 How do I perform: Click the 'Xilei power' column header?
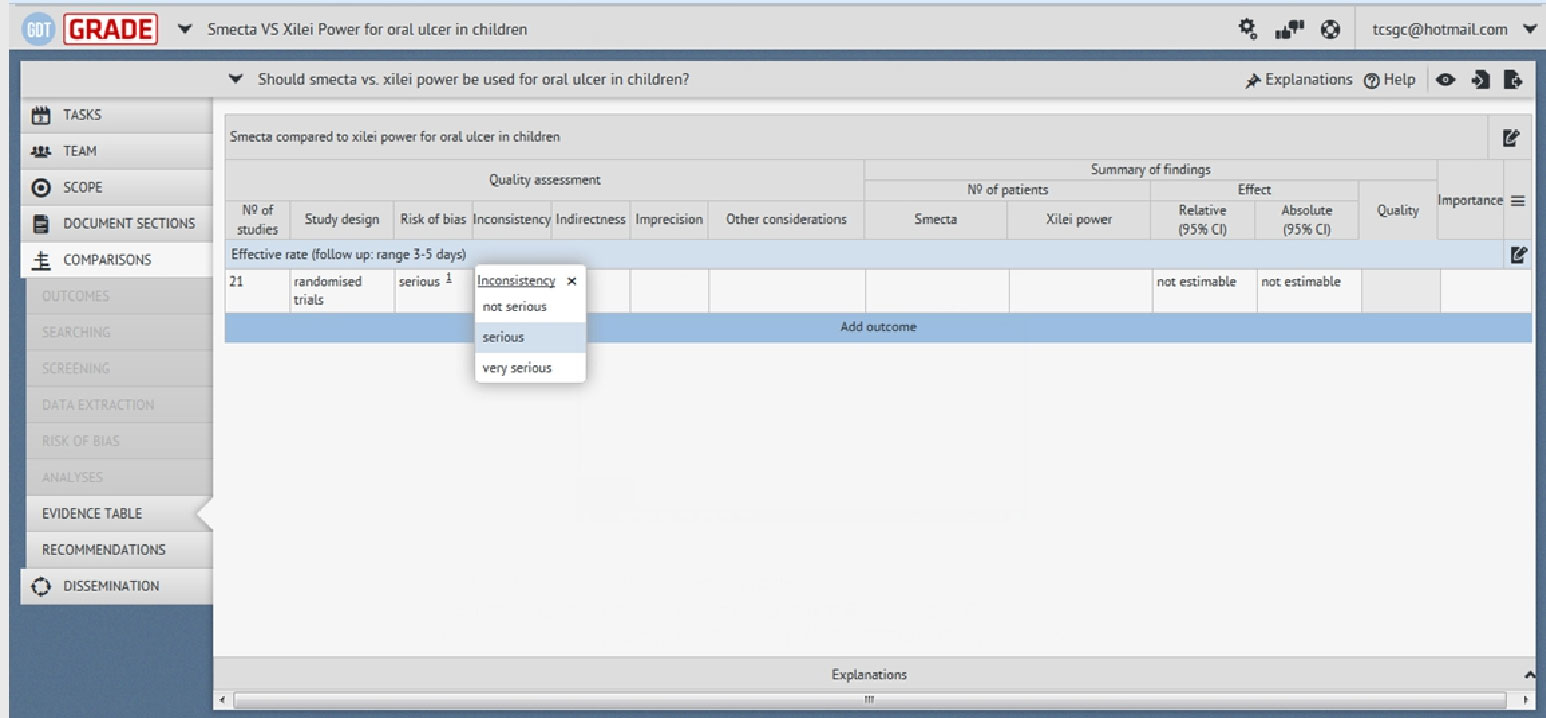click(1079, 220)
